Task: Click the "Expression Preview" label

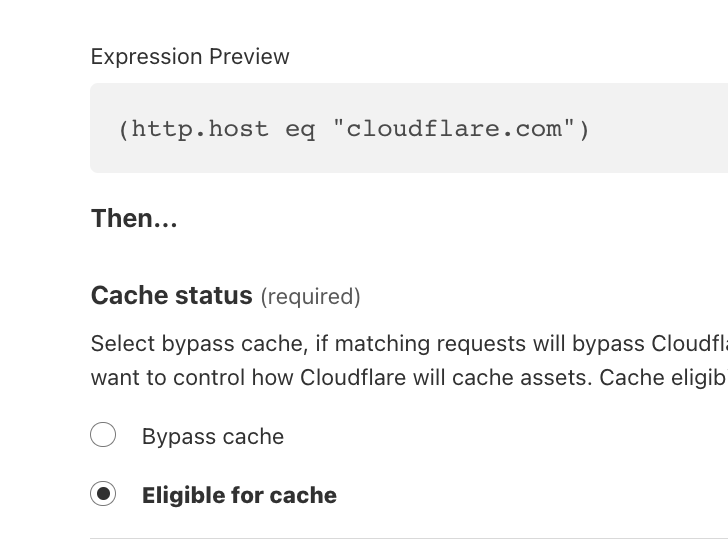Action: 190,57
